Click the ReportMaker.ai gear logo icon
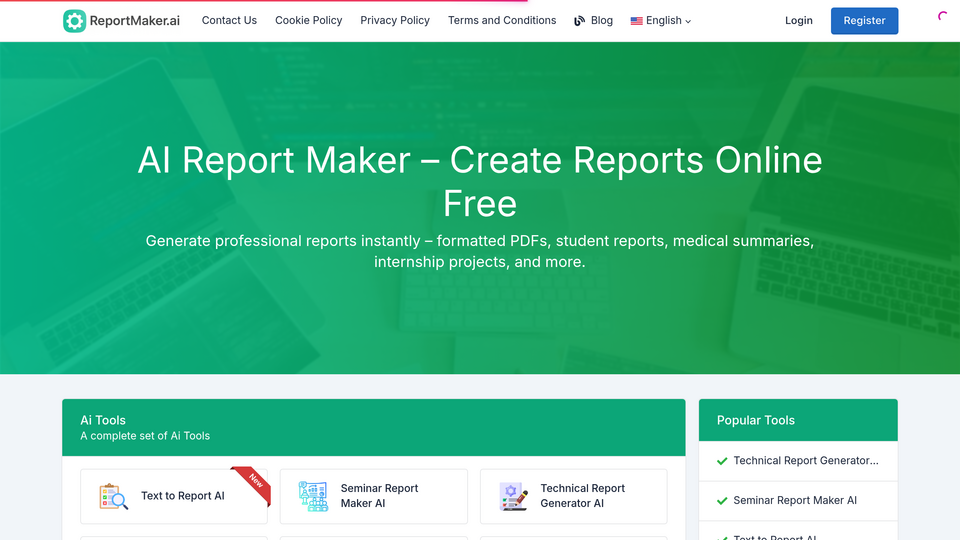This screenshot has width=960, height=540. (x=74, y=21)
